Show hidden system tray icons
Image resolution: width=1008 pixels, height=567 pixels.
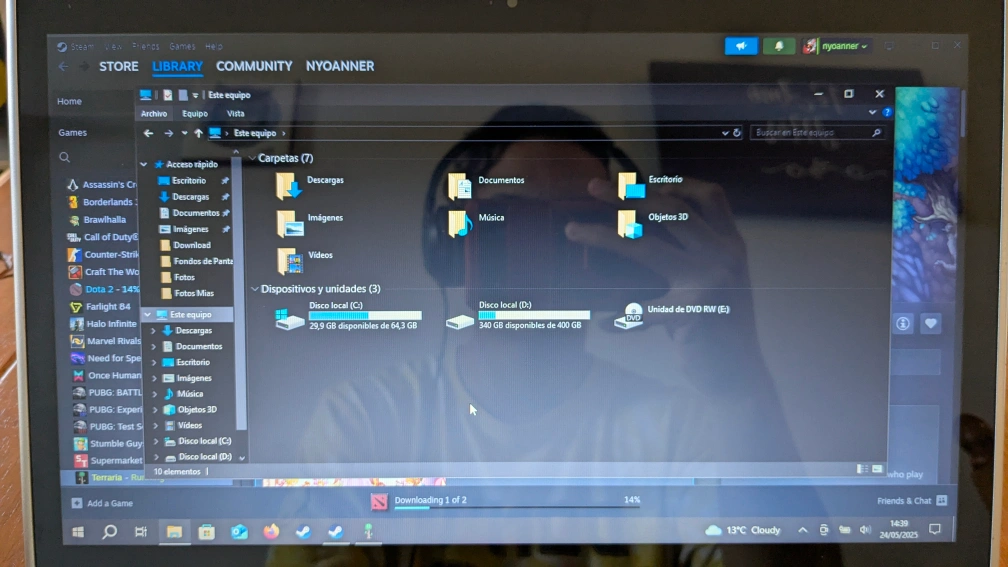click(803, 530)
